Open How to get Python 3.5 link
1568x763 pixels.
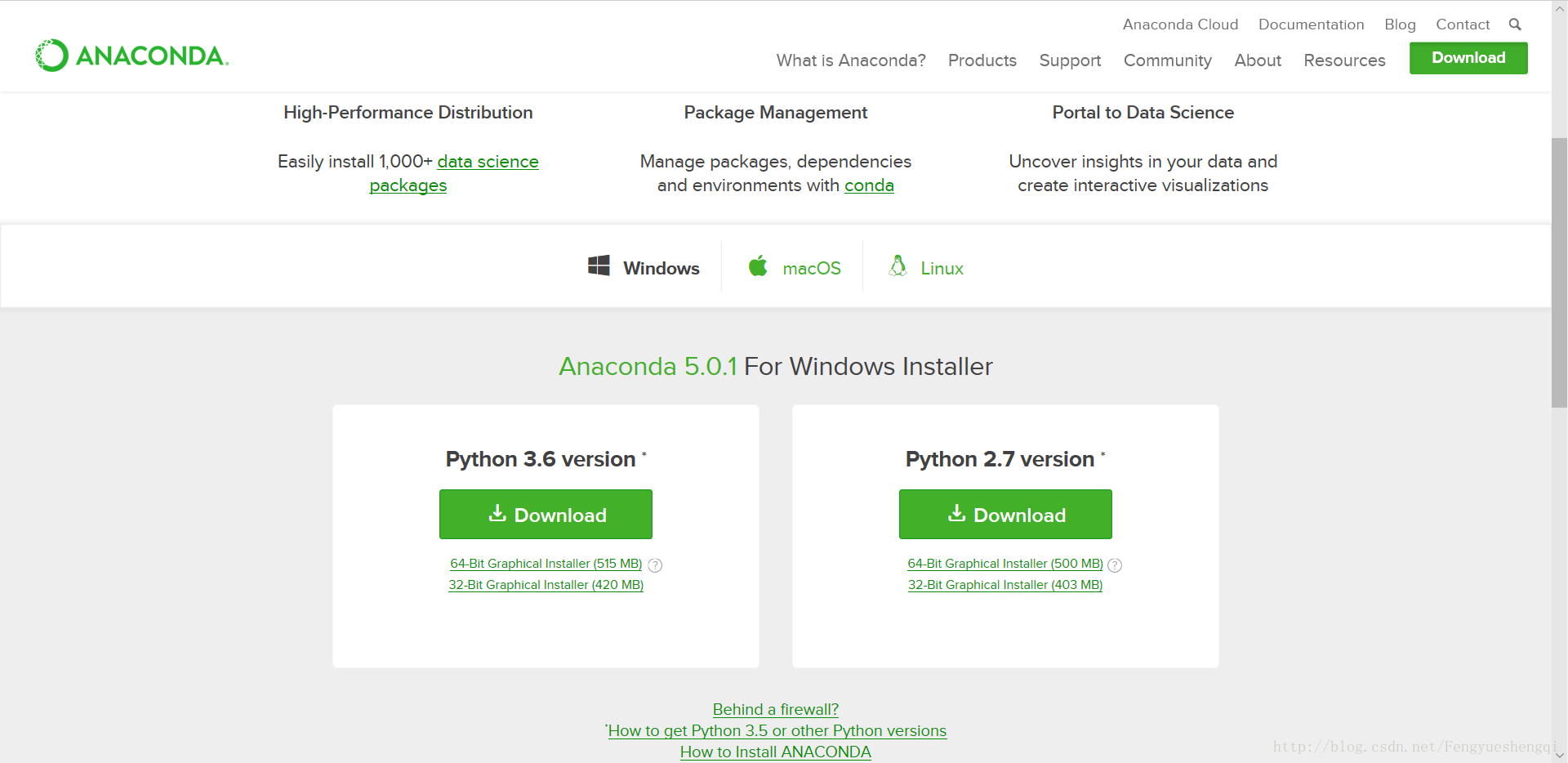click(x=777, y=730)
